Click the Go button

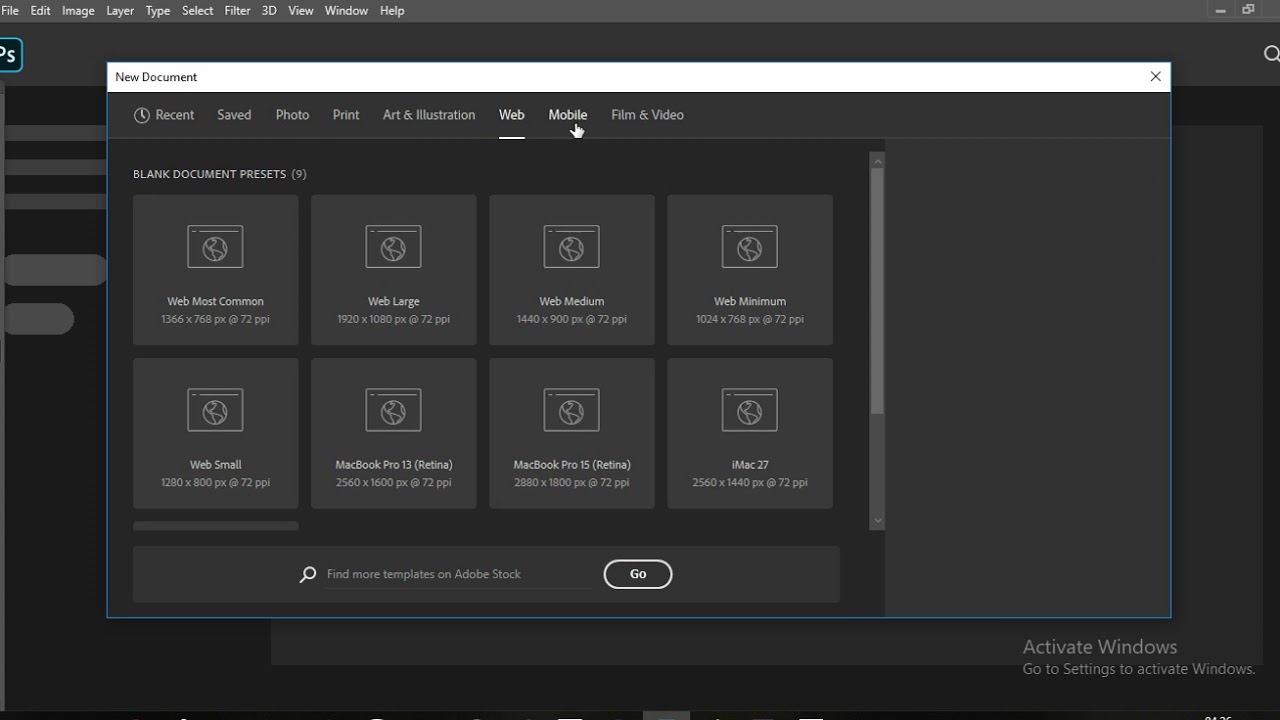pos(638,574)
